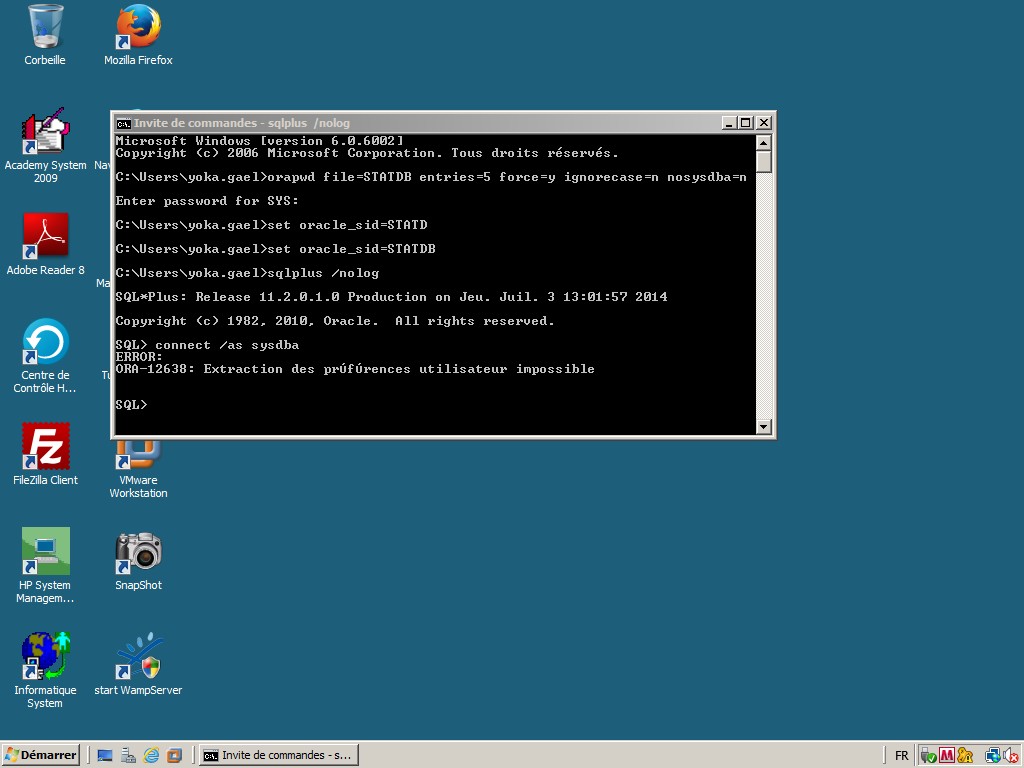Launch the start WampServer shortcut
Viewport: 1024px width, 768px height.
[x=138, y=657]
